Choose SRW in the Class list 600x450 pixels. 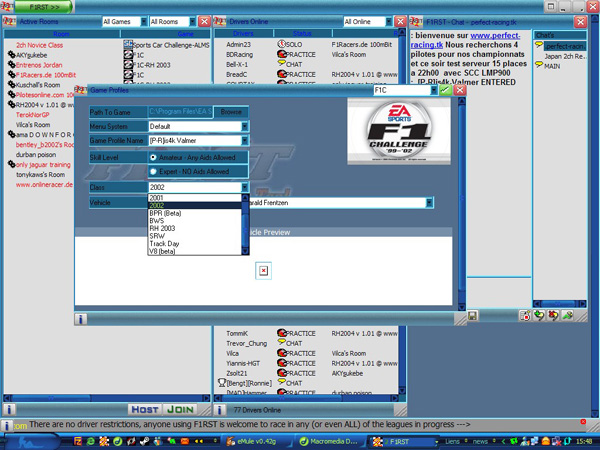click(195, 236)
